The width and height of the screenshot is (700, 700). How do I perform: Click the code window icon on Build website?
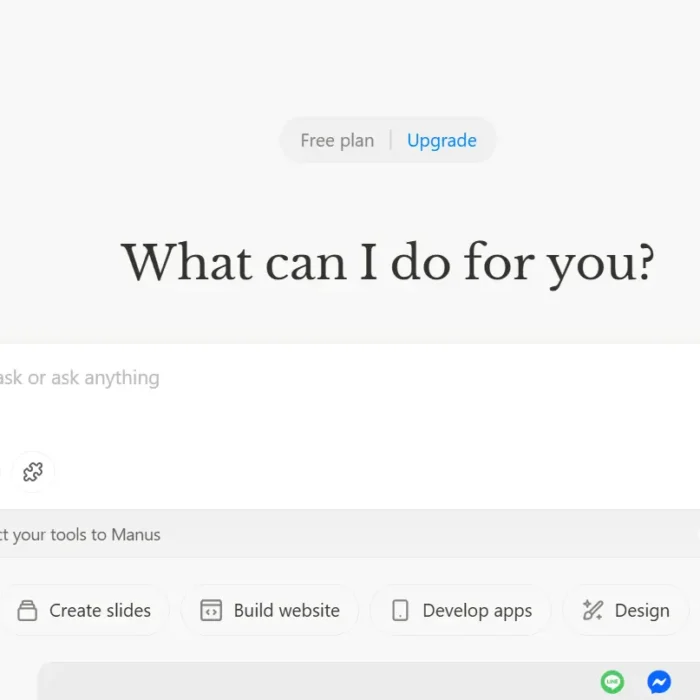point(211,610)
